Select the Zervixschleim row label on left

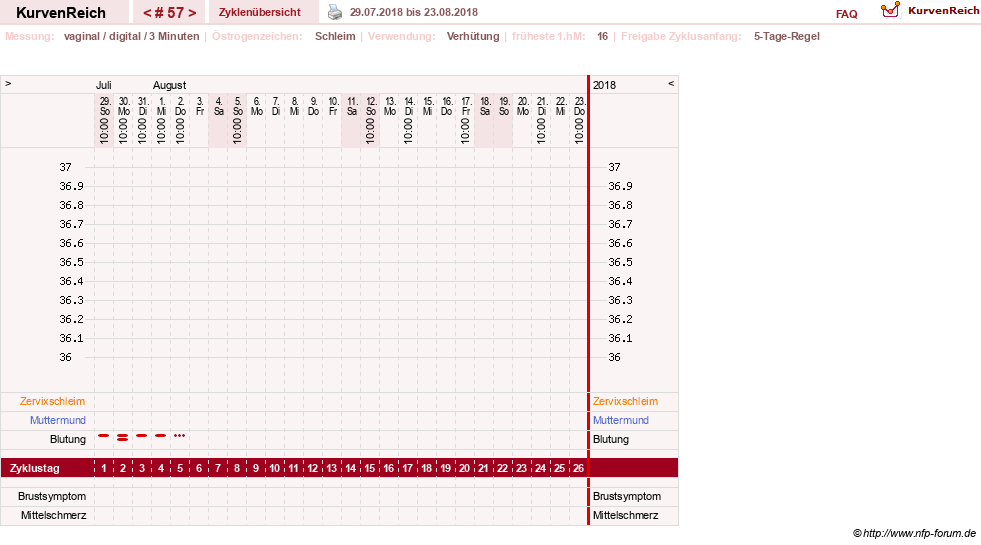click(x=53, y=401)
